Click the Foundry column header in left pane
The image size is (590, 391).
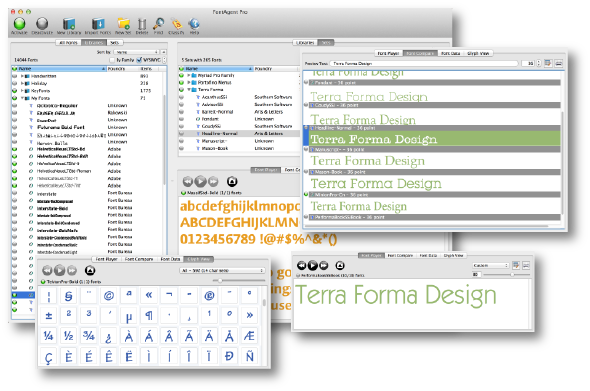click(x=123, y=69)
